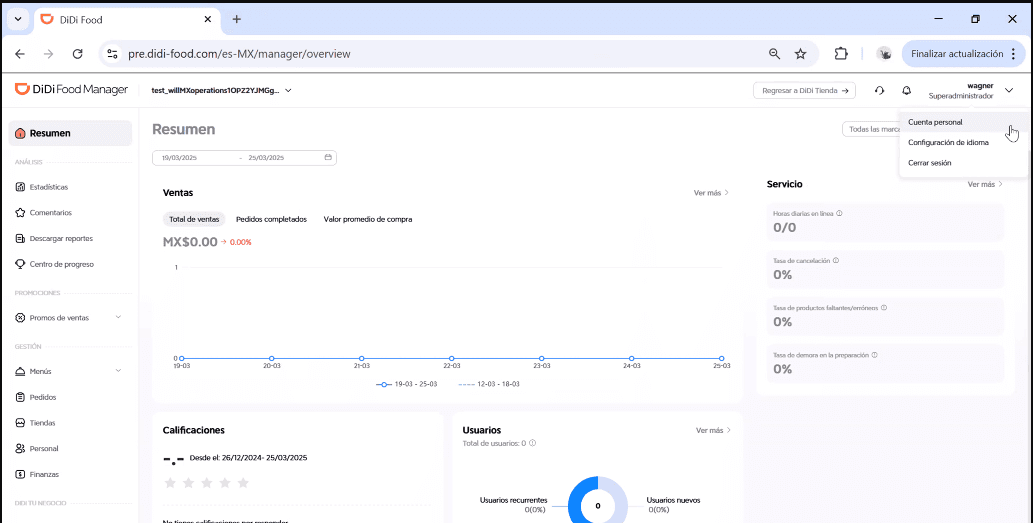
Task: Open the browser extensions puzzle icon
Action: click(x=841, y=54)
